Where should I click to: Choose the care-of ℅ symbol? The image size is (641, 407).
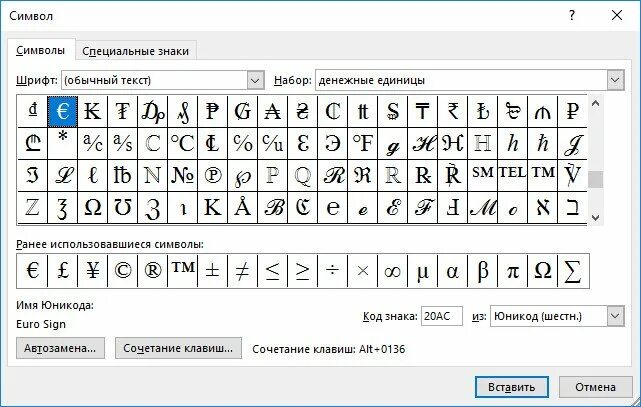[x=242, y=143]
